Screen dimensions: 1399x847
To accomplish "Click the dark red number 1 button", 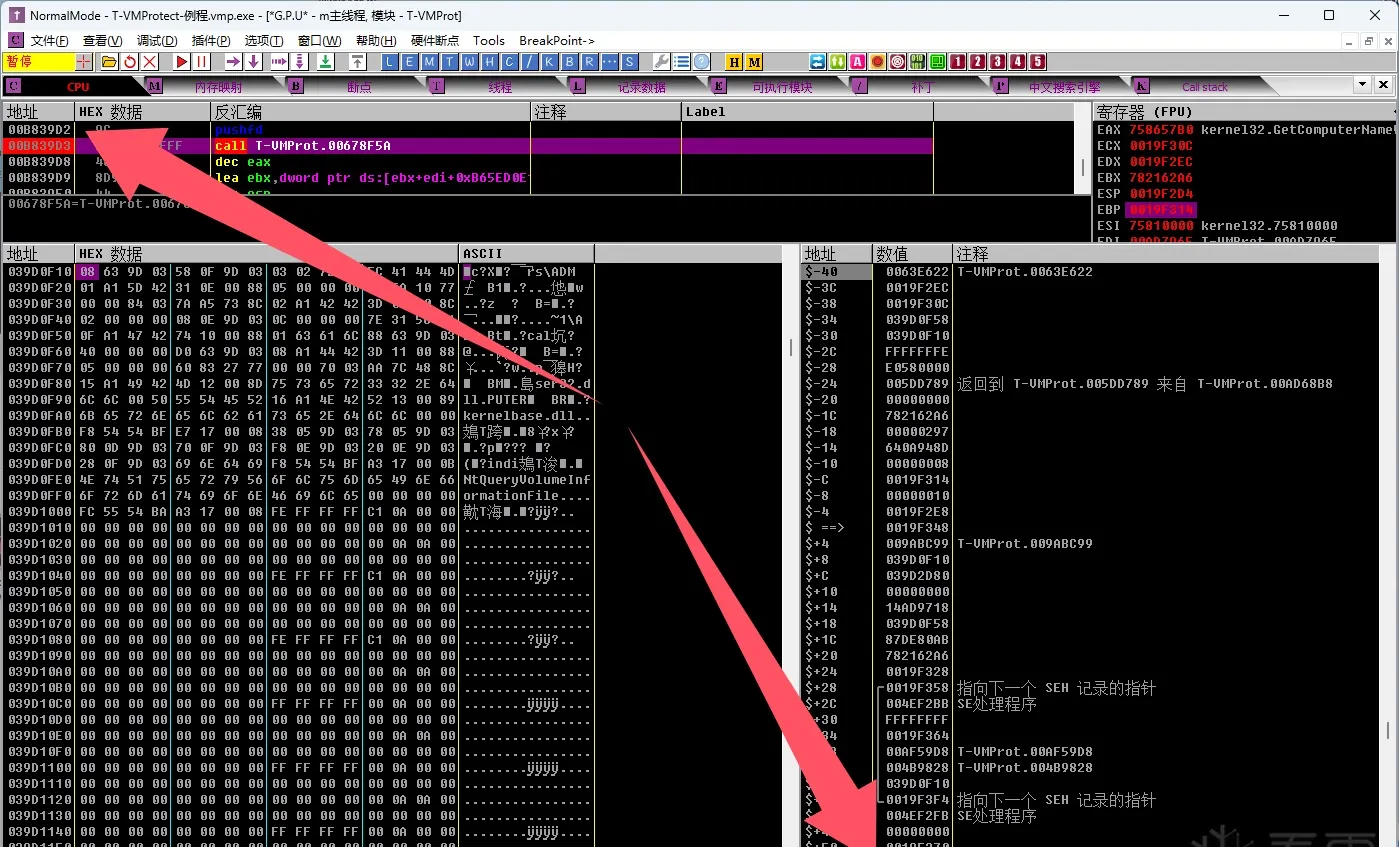I will (x=958, y=62).
